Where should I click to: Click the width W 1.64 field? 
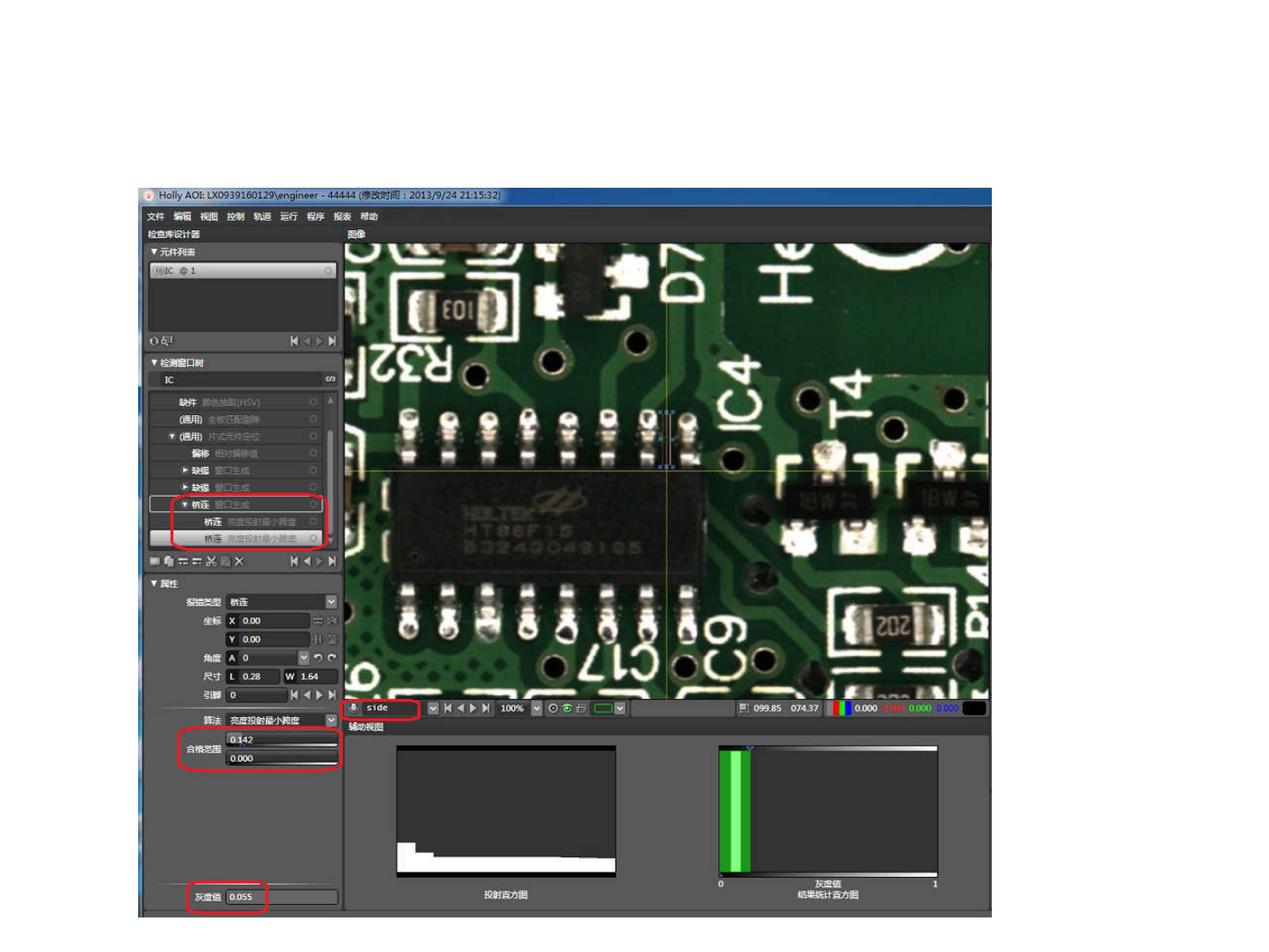coord(311,677)
